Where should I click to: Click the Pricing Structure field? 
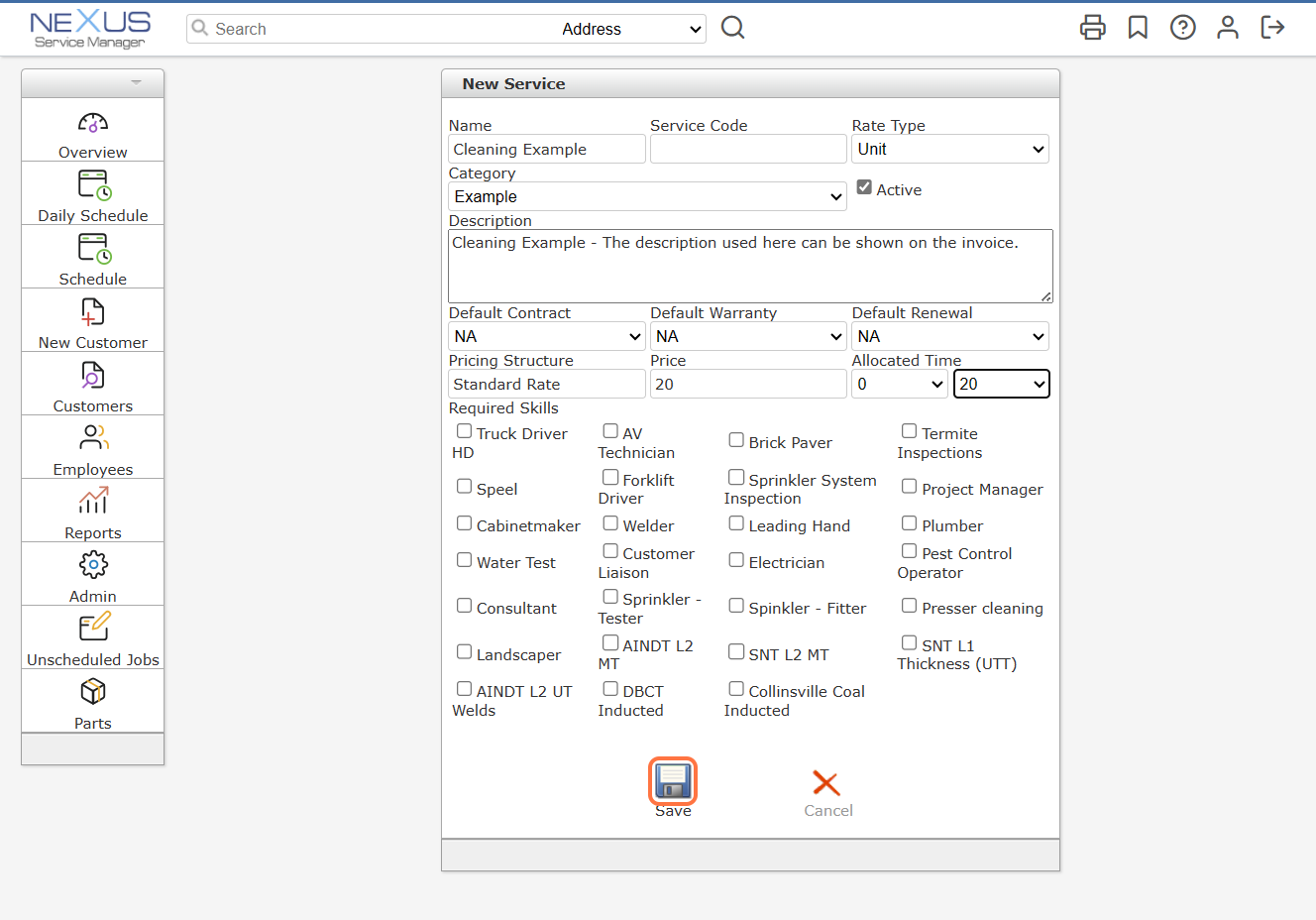pos(547,384)
